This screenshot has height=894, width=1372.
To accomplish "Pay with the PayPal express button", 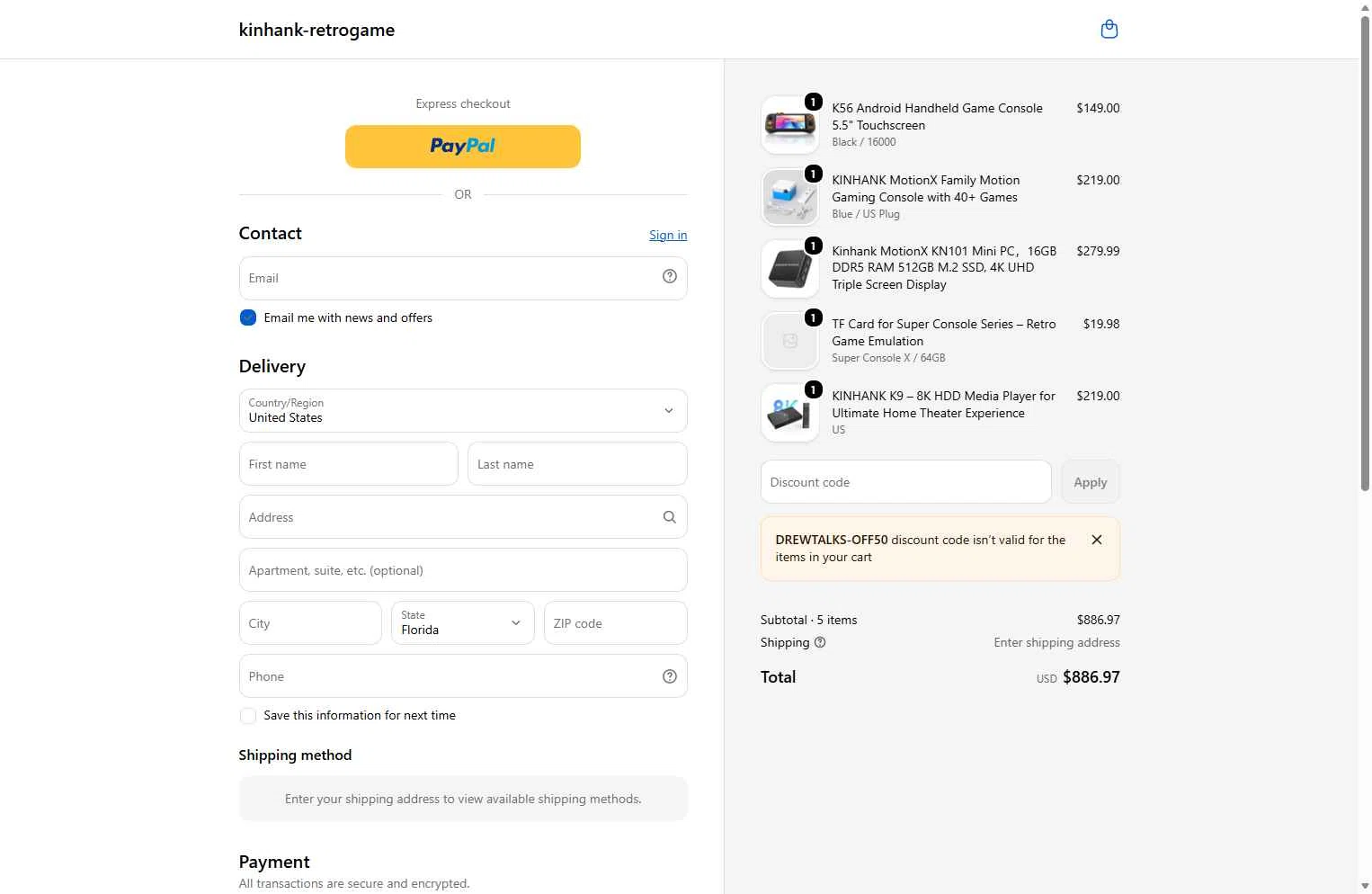I will coord(463,147).
